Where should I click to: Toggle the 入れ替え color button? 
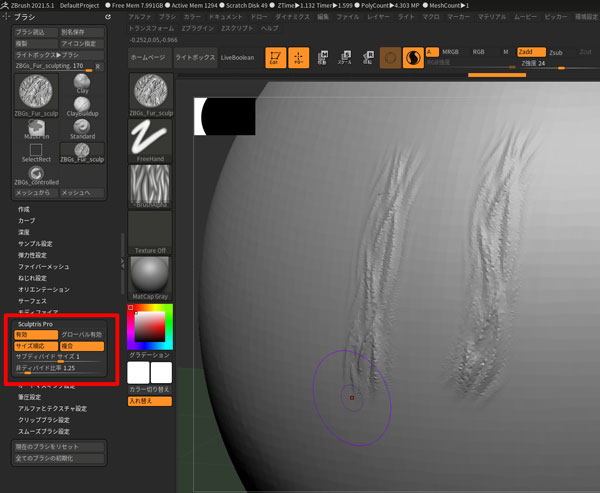point(150,401)
